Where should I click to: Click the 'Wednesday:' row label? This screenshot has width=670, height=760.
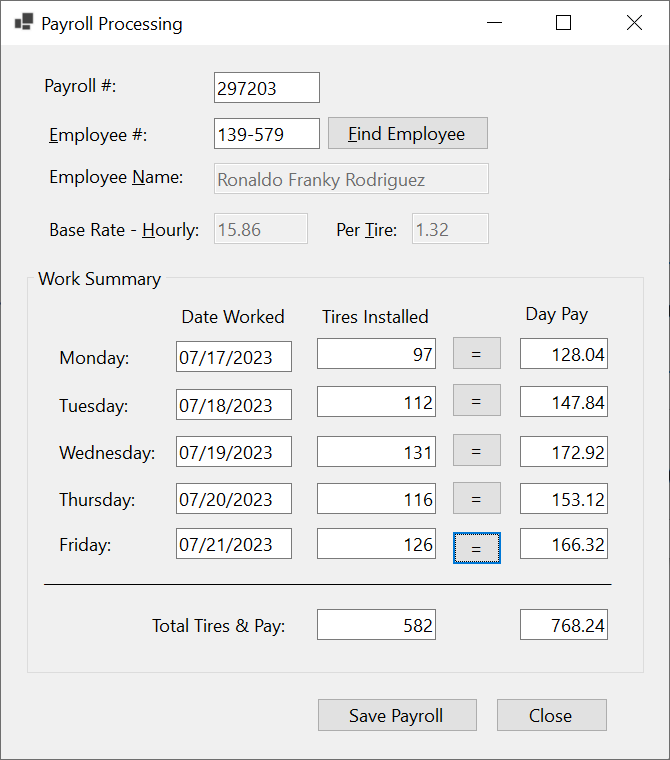point(107,453)
